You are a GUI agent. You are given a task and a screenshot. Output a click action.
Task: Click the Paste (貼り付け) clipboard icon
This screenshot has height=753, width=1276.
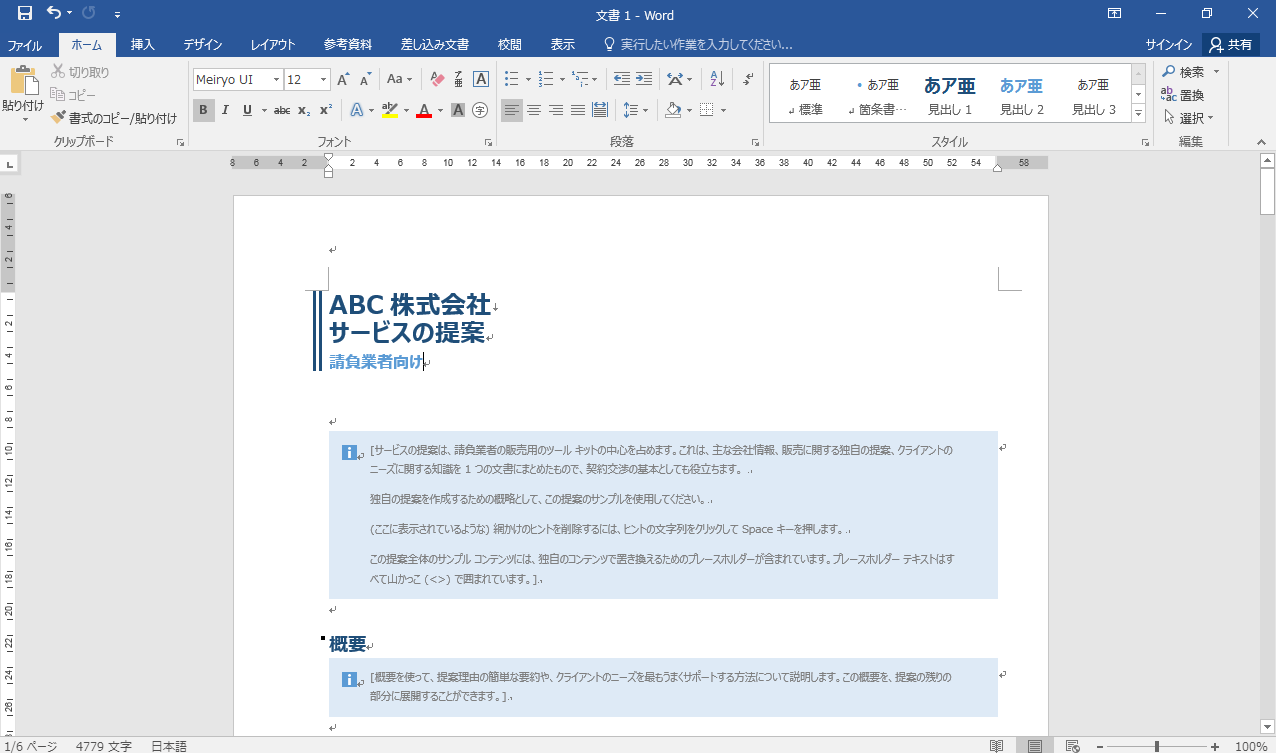(x=23, y=81)
